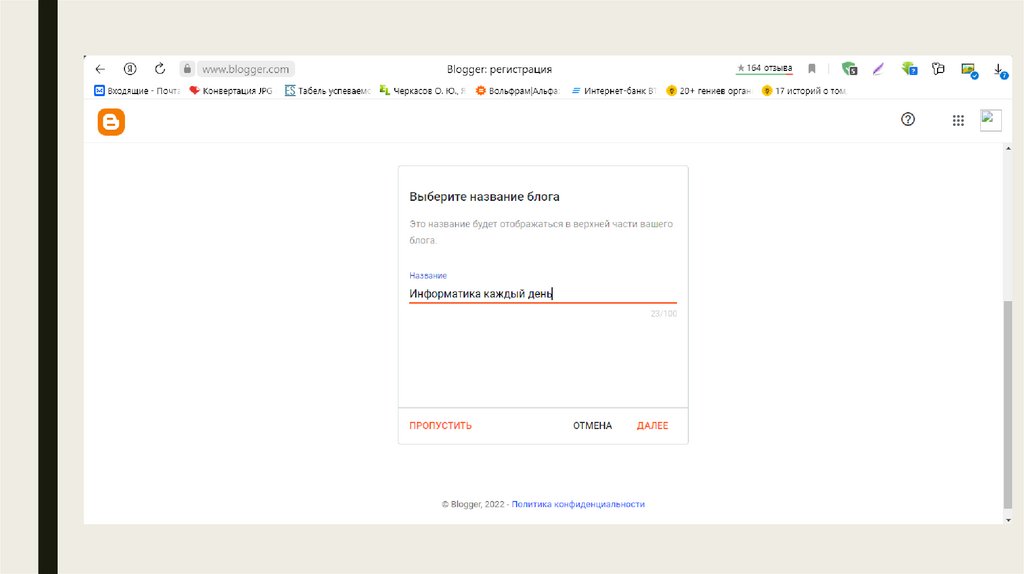Viewport: 1024px width, 574px height.
Task: Open the Интернет-банк bookmark
Action: (613, 91)
